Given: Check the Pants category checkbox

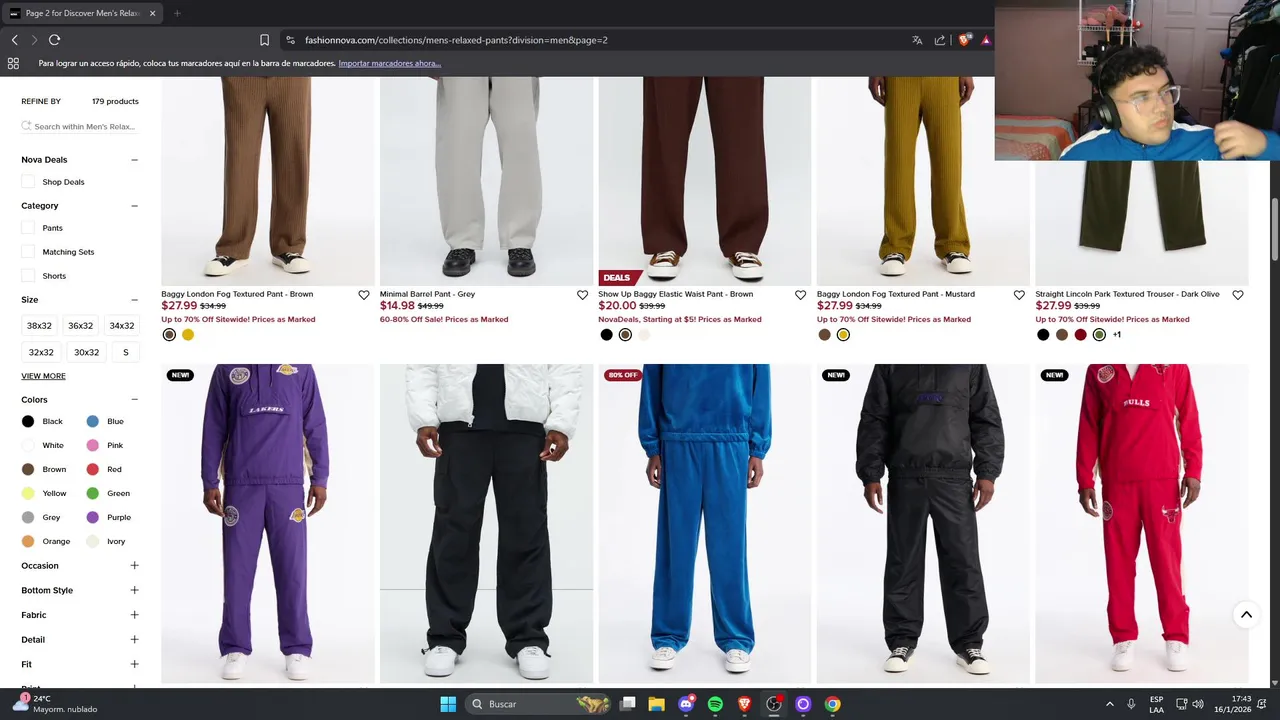Looking at the screenshot, I should 28,228.
